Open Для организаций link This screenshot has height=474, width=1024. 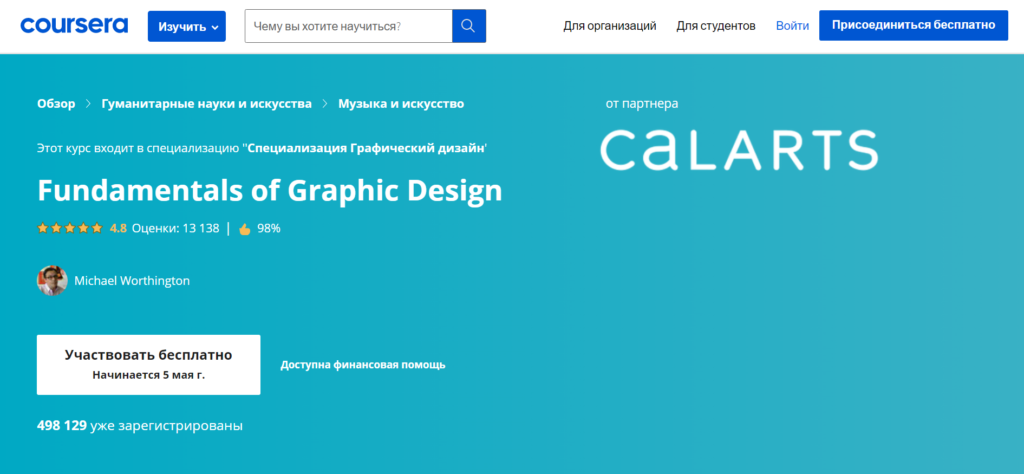point(610,26)
